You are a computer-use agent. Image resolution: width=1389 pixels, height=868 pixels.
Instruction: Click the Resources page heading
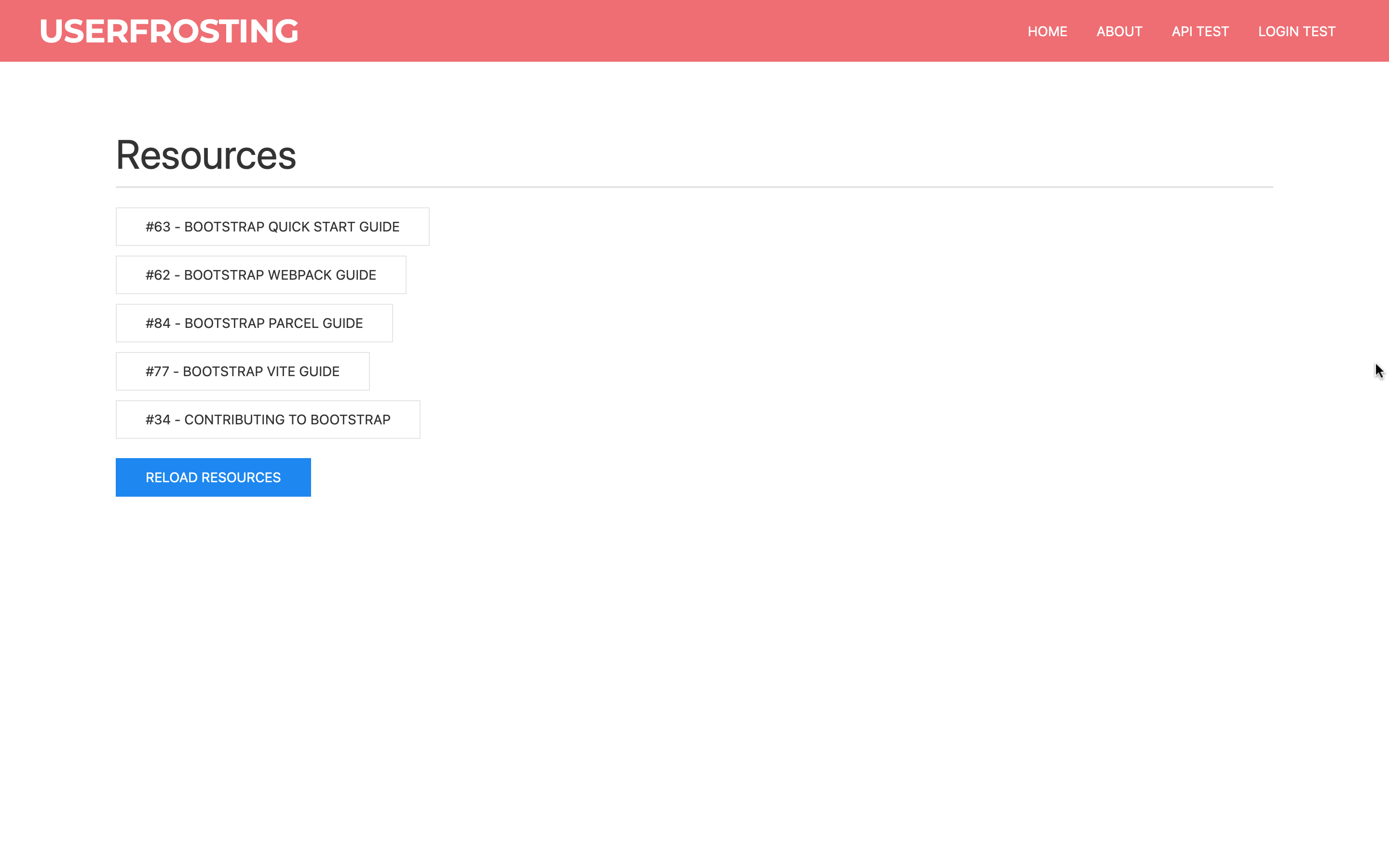(x=205, y=155)
